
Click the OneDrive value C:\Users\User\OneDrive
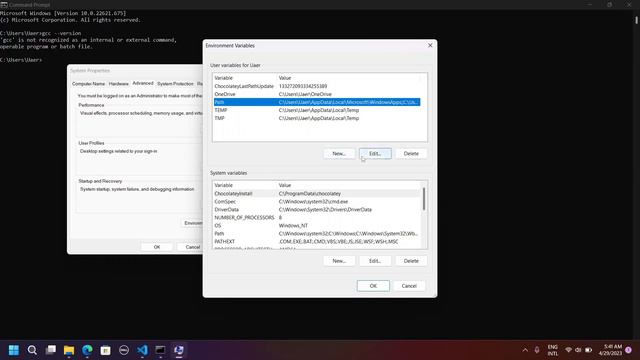click(305, 94)
